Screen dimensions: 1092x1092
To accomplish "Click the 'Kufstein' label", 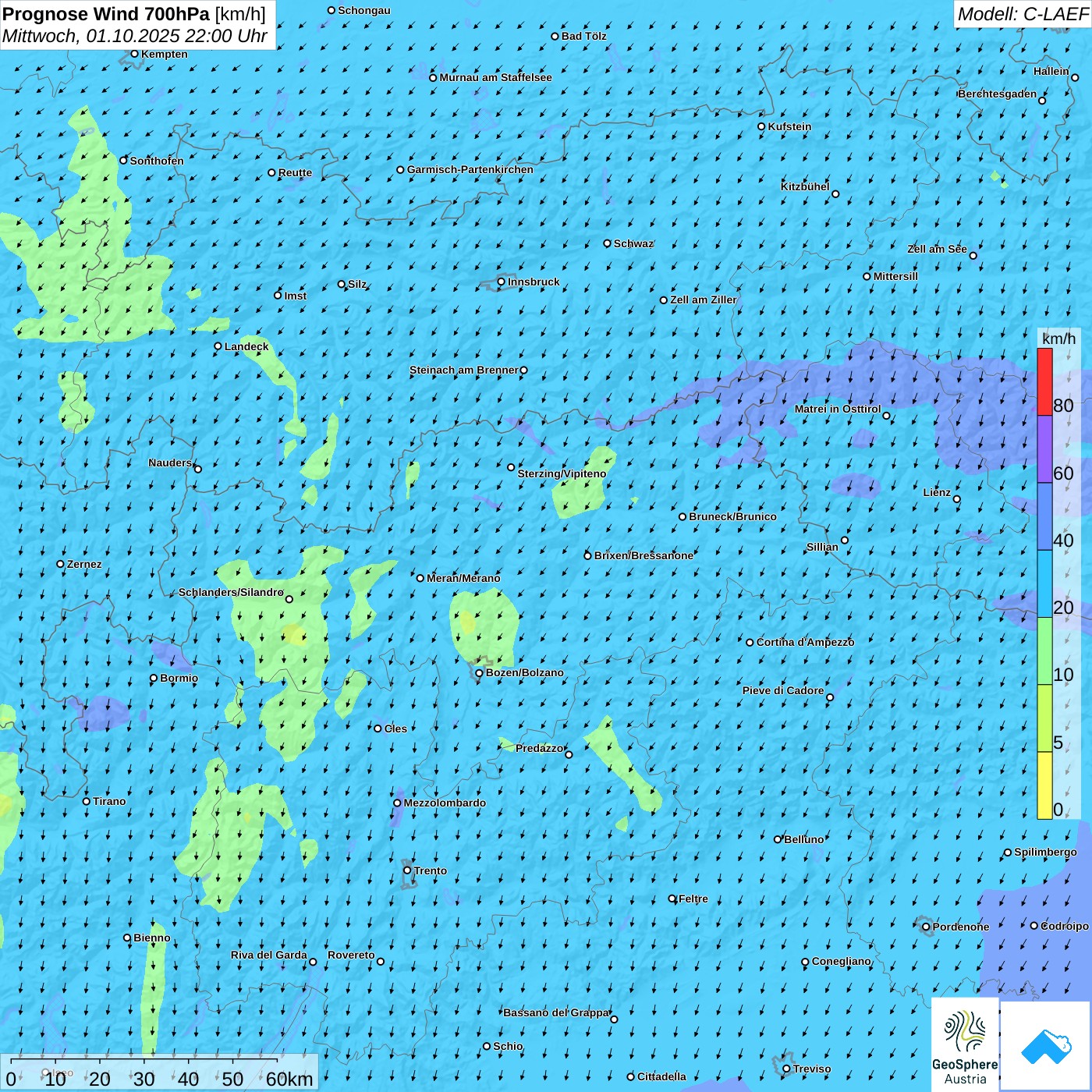I will tap(789, 126).
